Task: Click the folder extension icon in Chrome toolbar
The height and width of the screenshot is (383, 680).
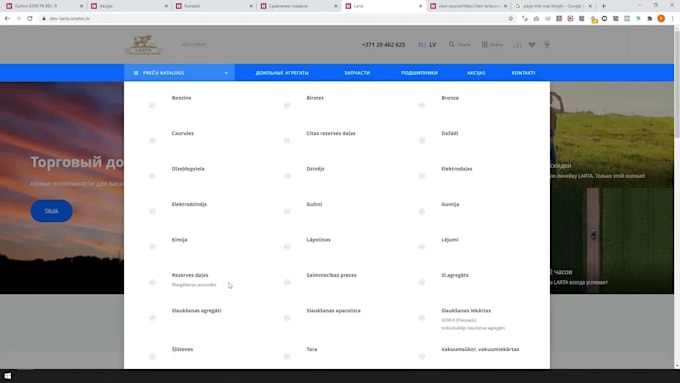Action: 594,19
